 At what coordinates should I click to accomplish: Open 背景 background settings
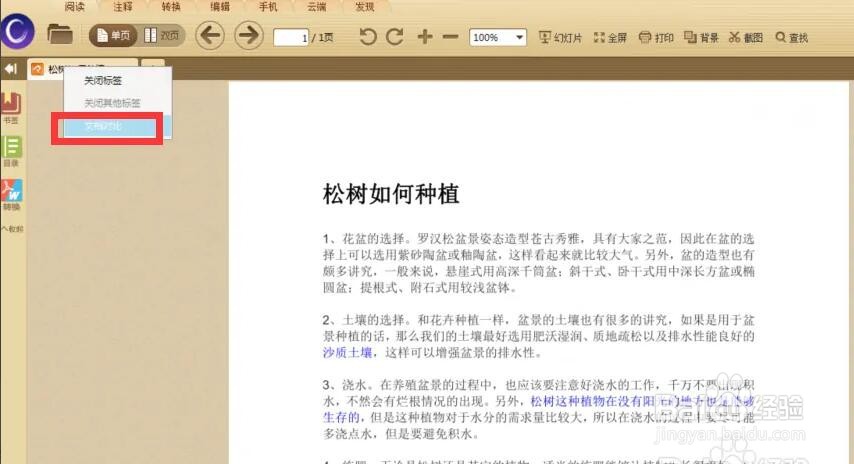[x=702, y=38]
